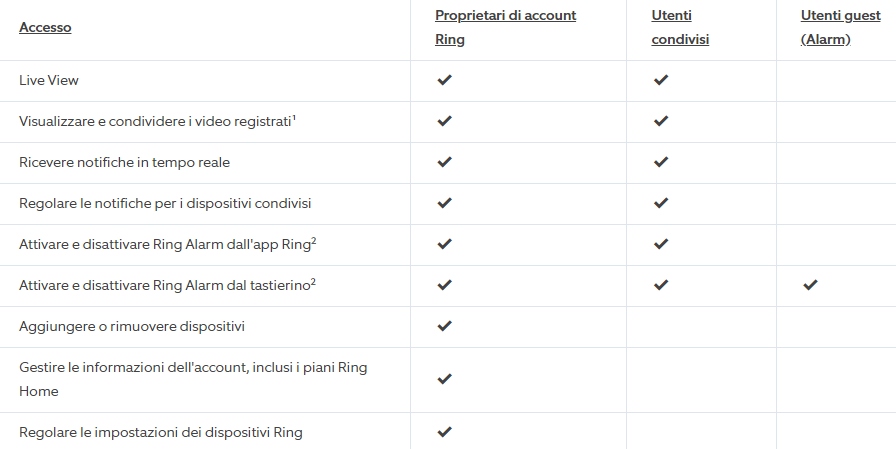
Task: Click footnote 1 after video registrati
Action: coord(294,118)
